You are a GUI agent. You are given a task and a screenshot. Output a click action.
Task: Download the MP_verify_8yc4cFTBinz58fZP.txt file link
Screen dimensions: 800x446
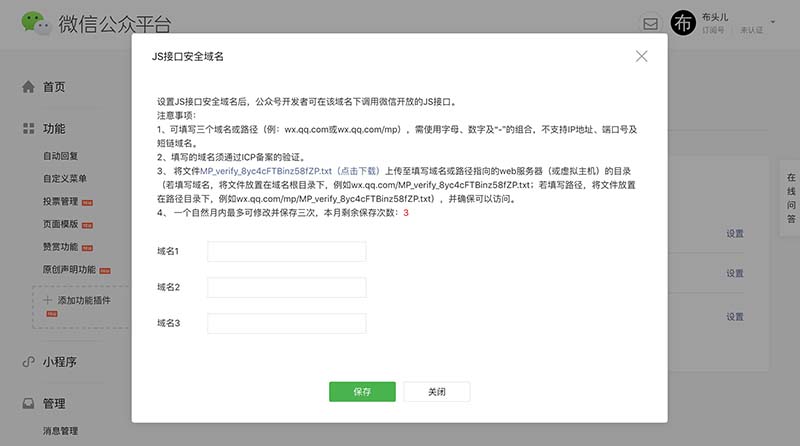[x=290, y=171]
